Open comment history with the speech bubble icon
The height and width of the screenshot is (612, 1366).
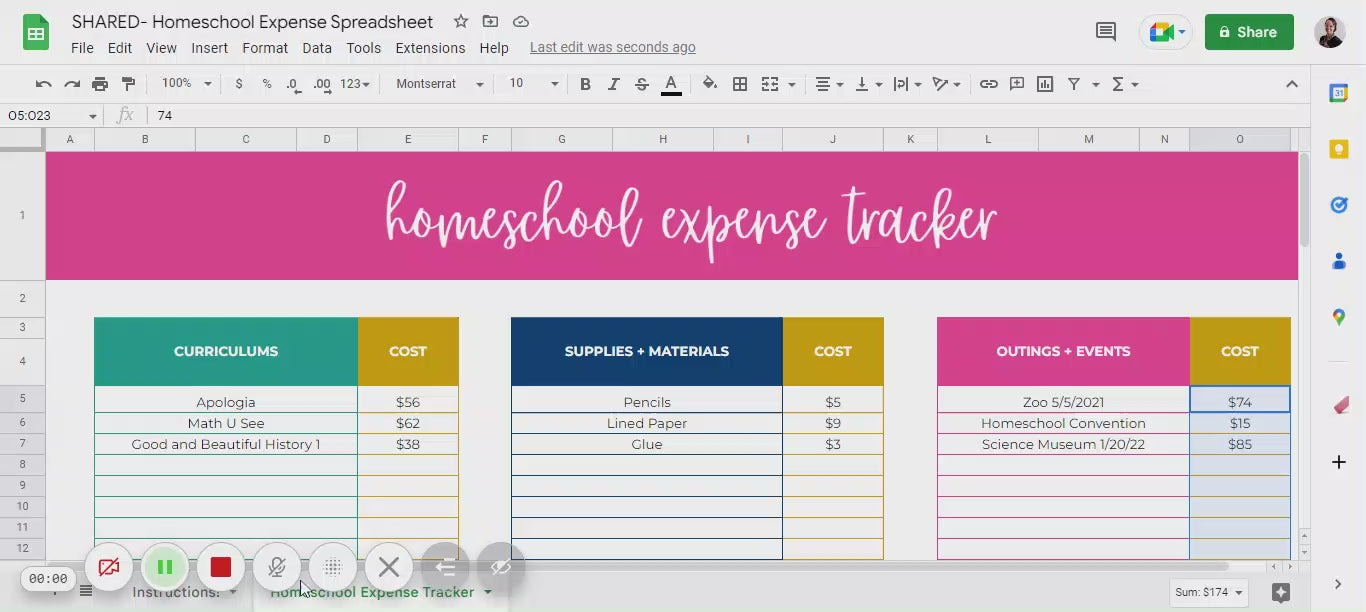[1105, 31]
